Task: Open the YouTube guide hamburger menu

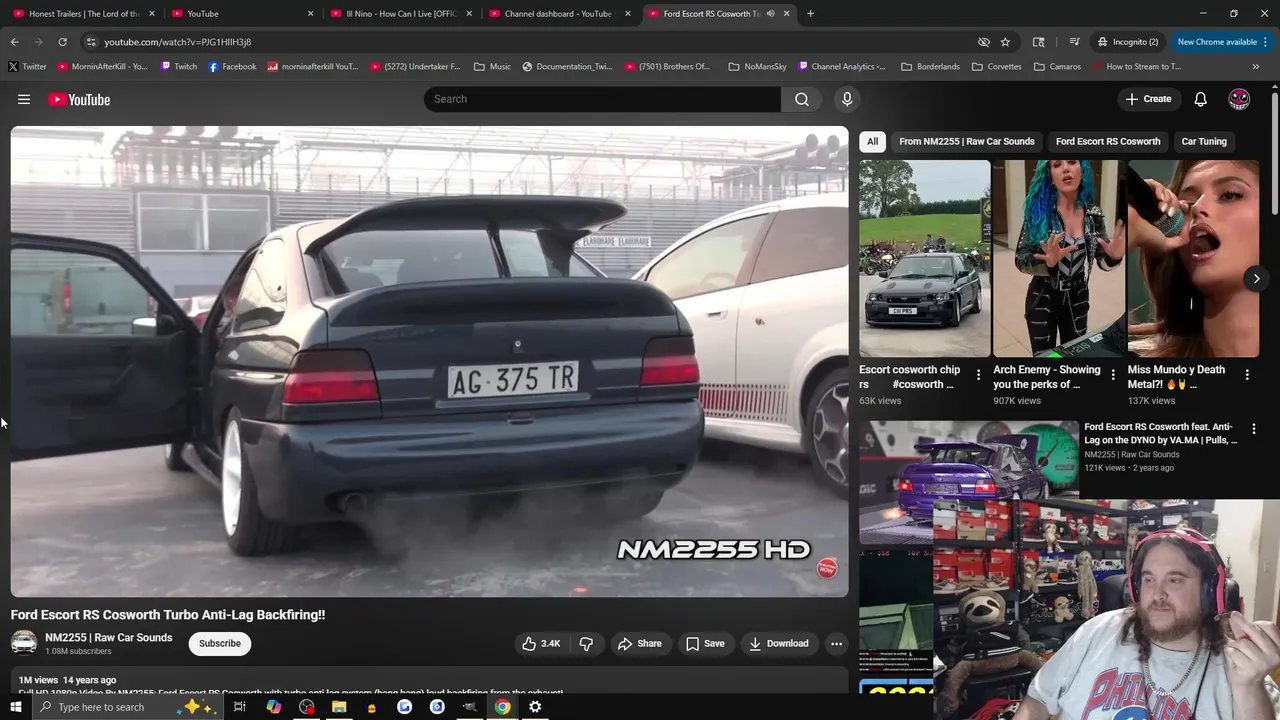Action: pos(24,99)
